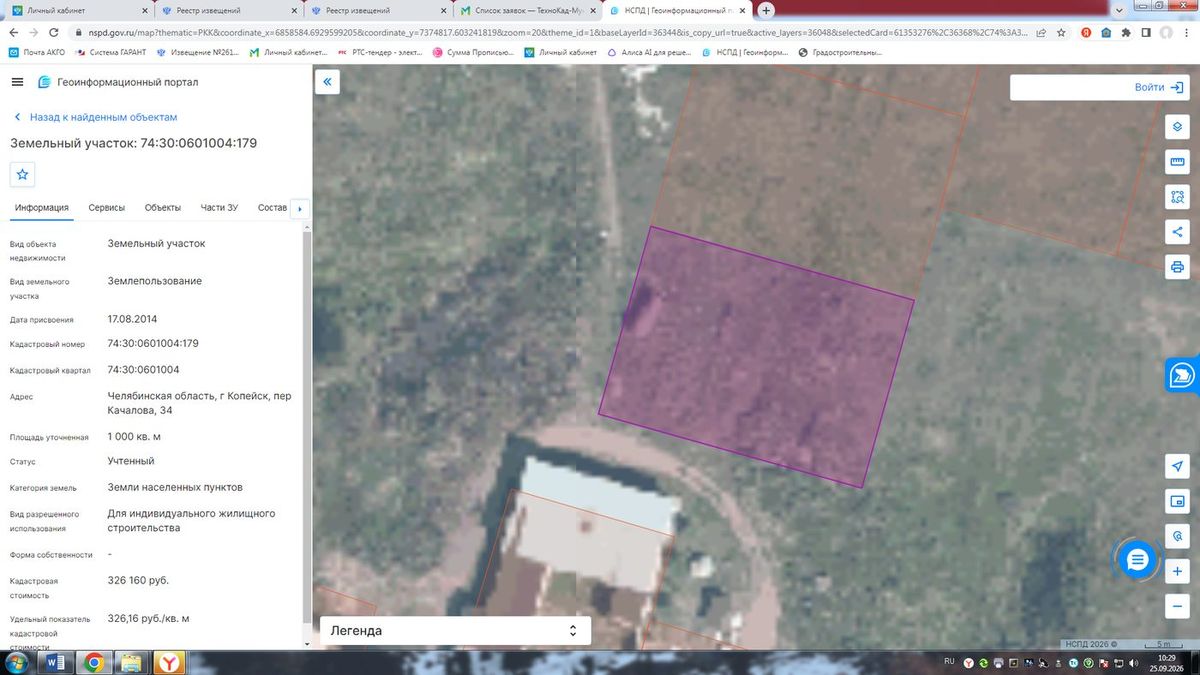Viewport: 1200px width, 675px height.
Task: Collapse the side panel with double chevron
Action: pyautogui.click(x=327, y=82)
